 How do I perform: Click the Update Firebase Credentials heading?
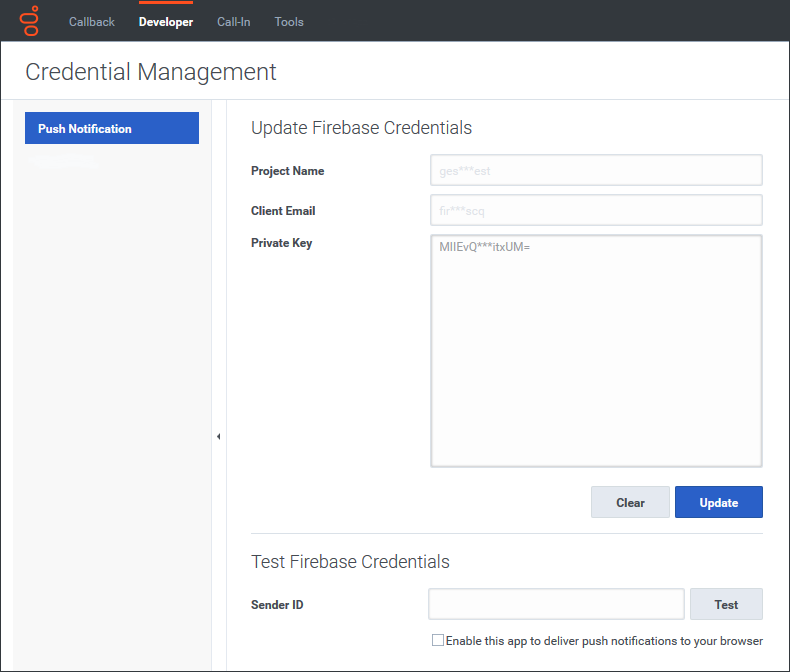point(361,128)
